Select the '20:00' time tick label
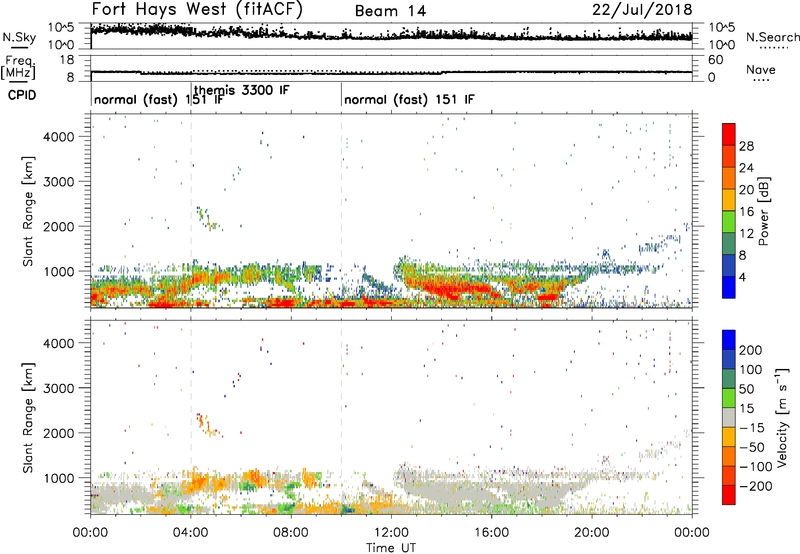The image size is (800, 554). (592, 533)
